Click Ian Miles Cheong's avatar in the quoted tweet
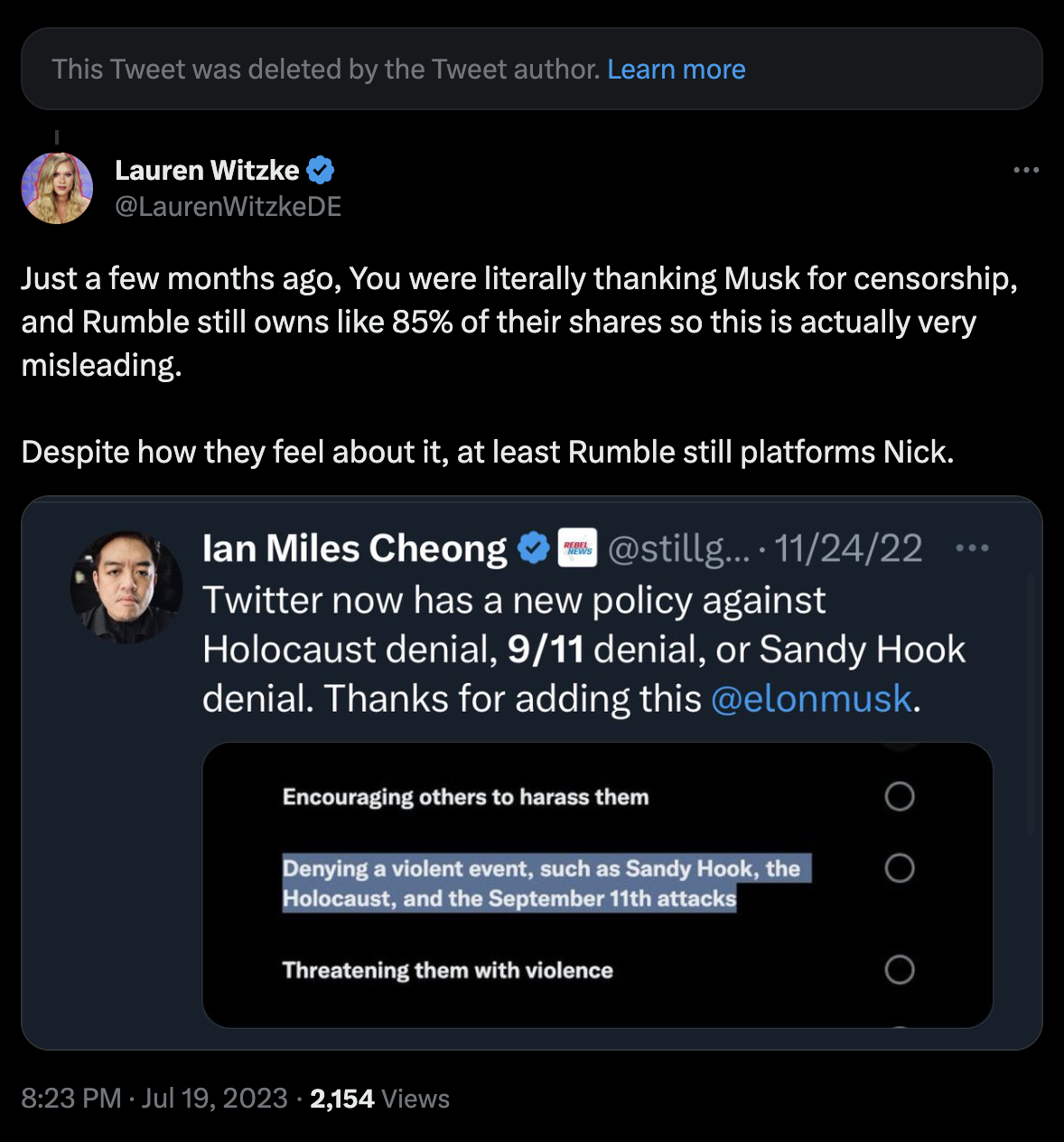 (126, 587)
